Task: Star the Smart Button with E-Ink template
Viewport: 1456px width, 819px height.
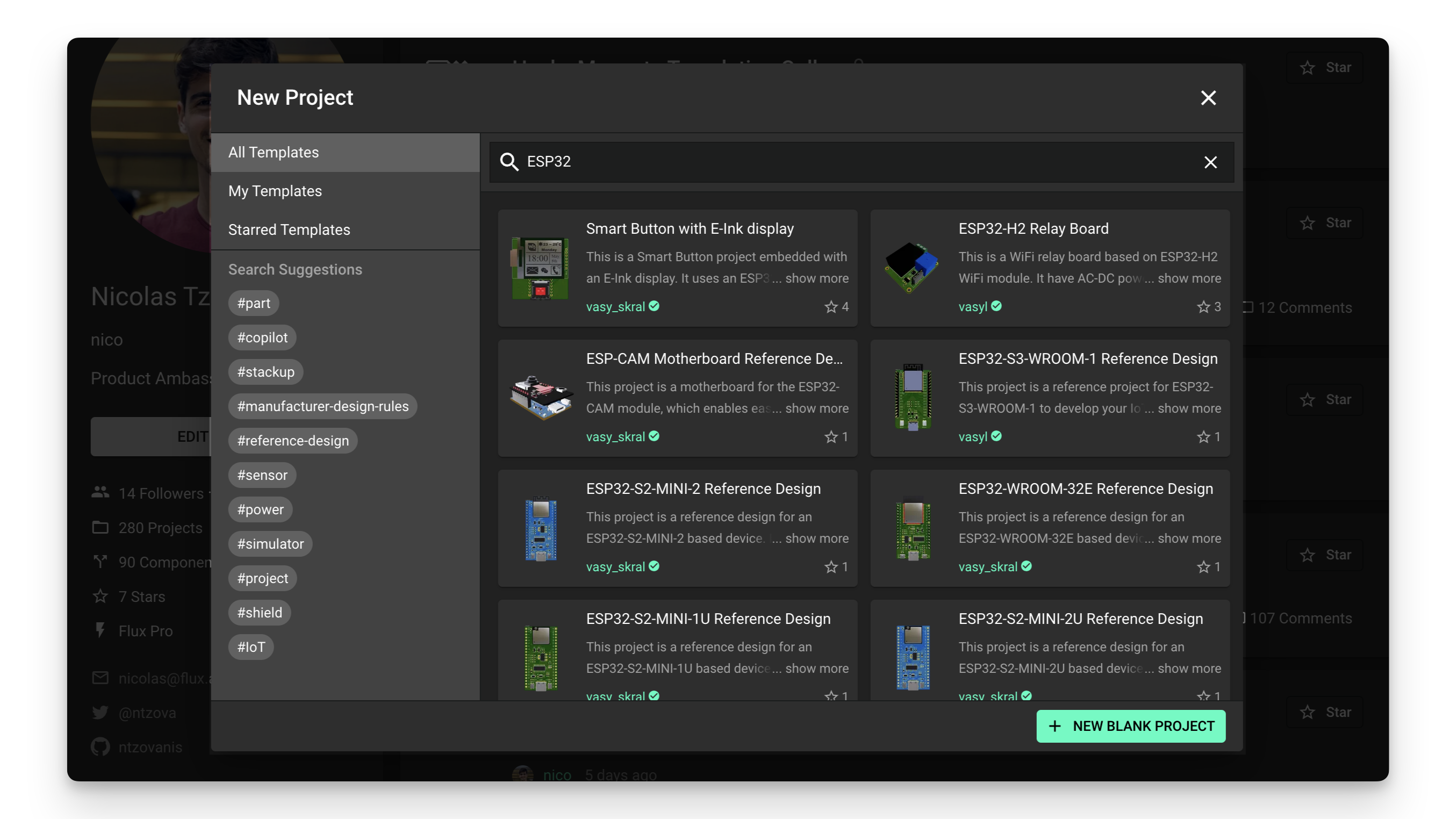Action: tap(830, 307)
